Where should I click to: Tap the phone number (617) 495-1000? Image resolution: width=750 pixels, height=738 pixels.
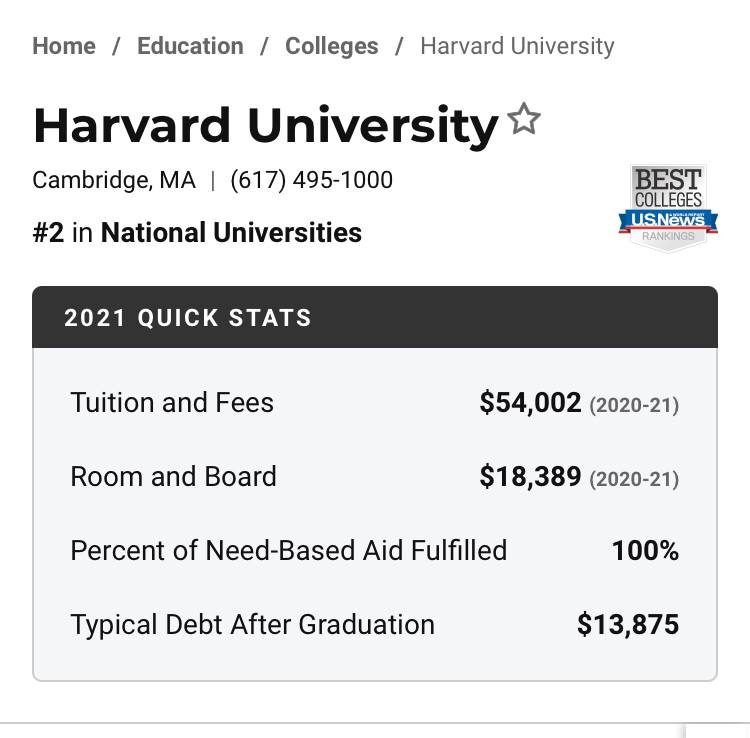click(x=311, y=180)
